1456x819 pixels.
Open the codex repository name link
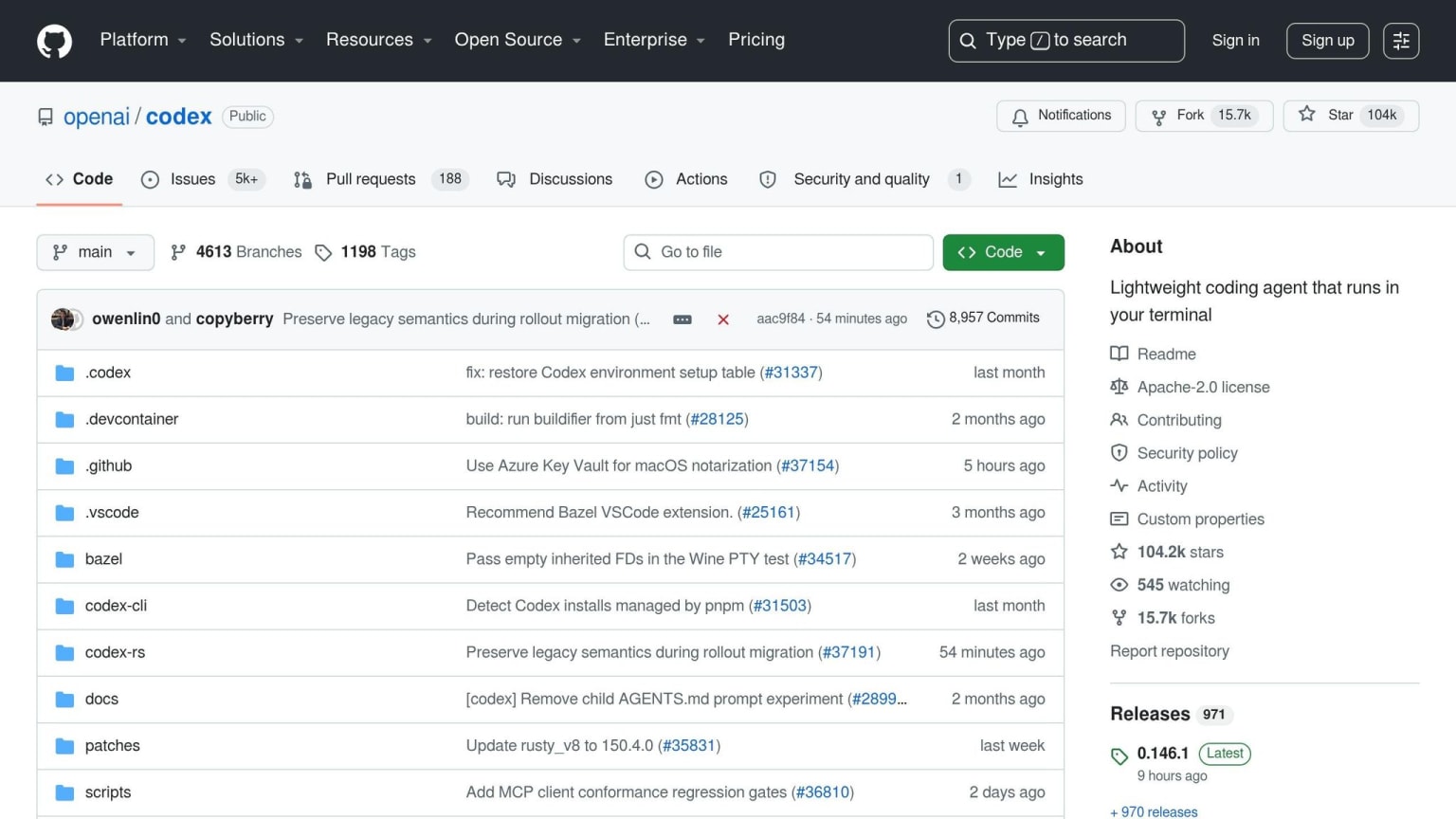178,117
